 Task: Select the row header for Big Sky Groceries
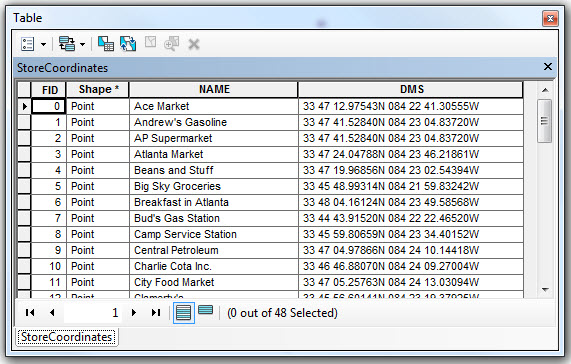24,186
